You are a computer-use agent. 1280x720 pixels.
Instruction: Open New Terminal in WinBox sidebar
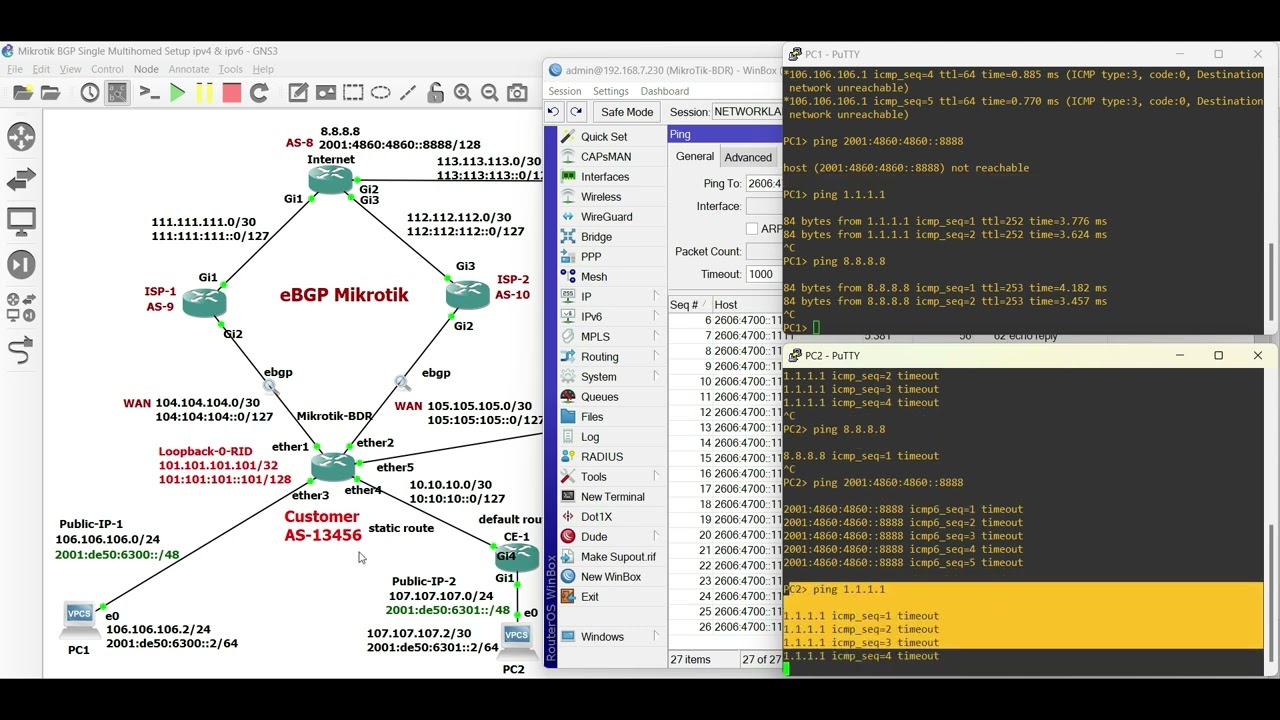(613, 497)
